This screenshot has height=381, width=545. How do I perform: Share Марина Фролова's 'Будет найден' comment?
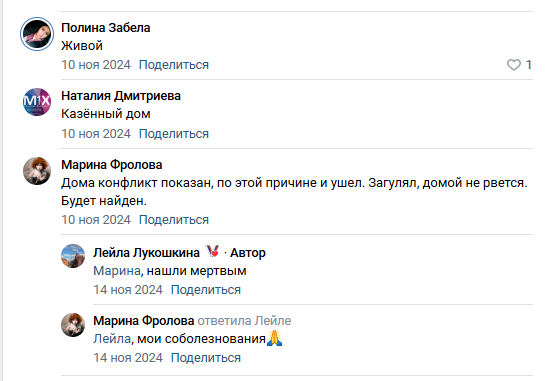click(174, 220)
